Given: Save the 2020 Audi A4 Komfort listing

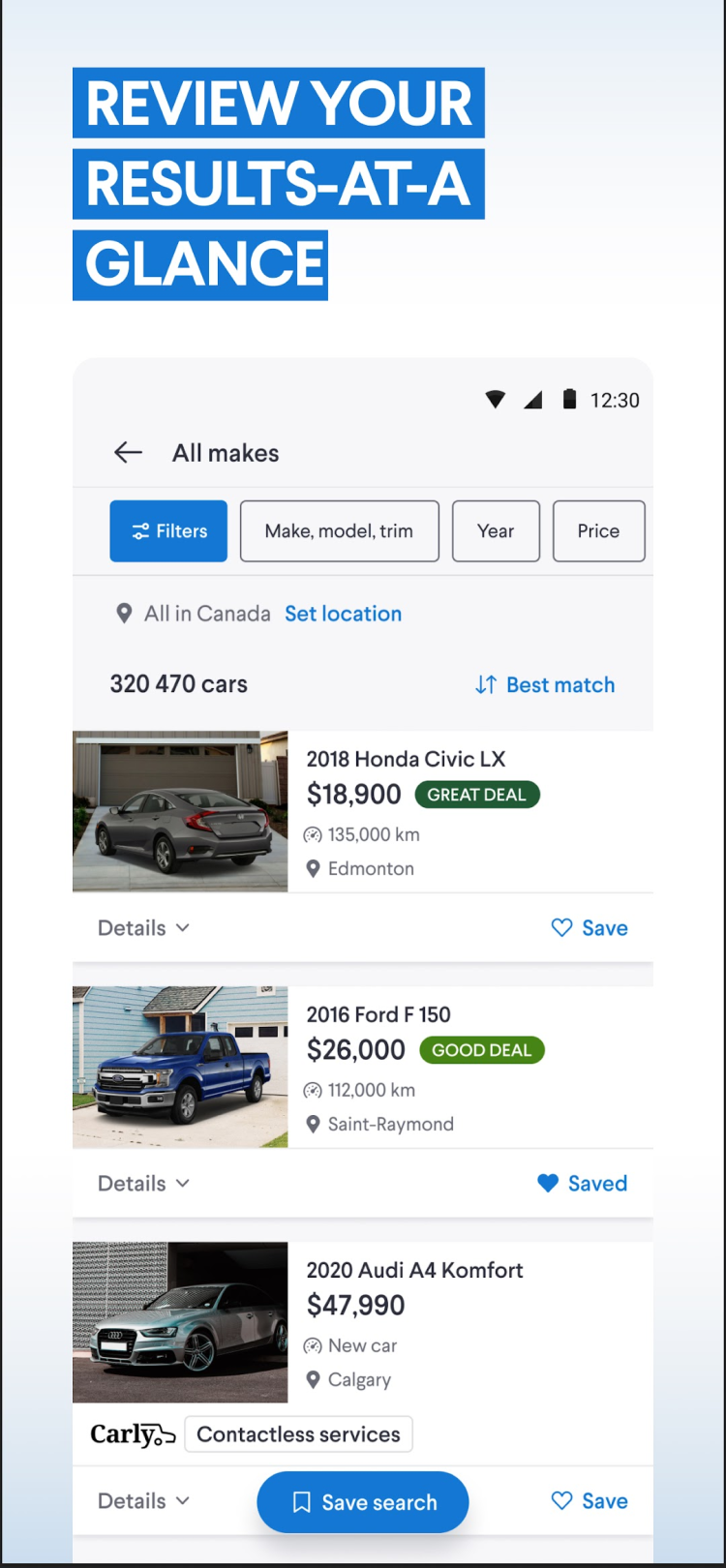Looking at the screenshot, I should click(x=590, y=1501).
